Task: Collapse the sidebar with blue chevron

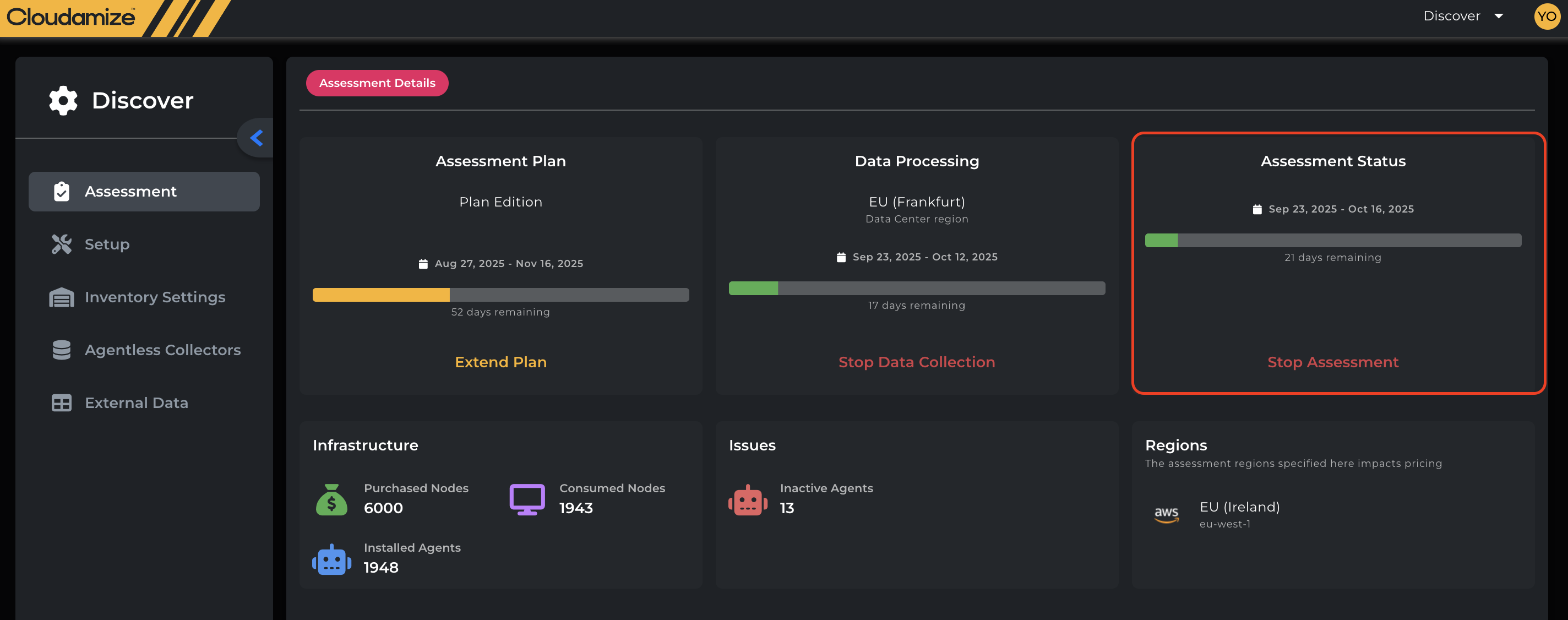Action: pos(257,138)
